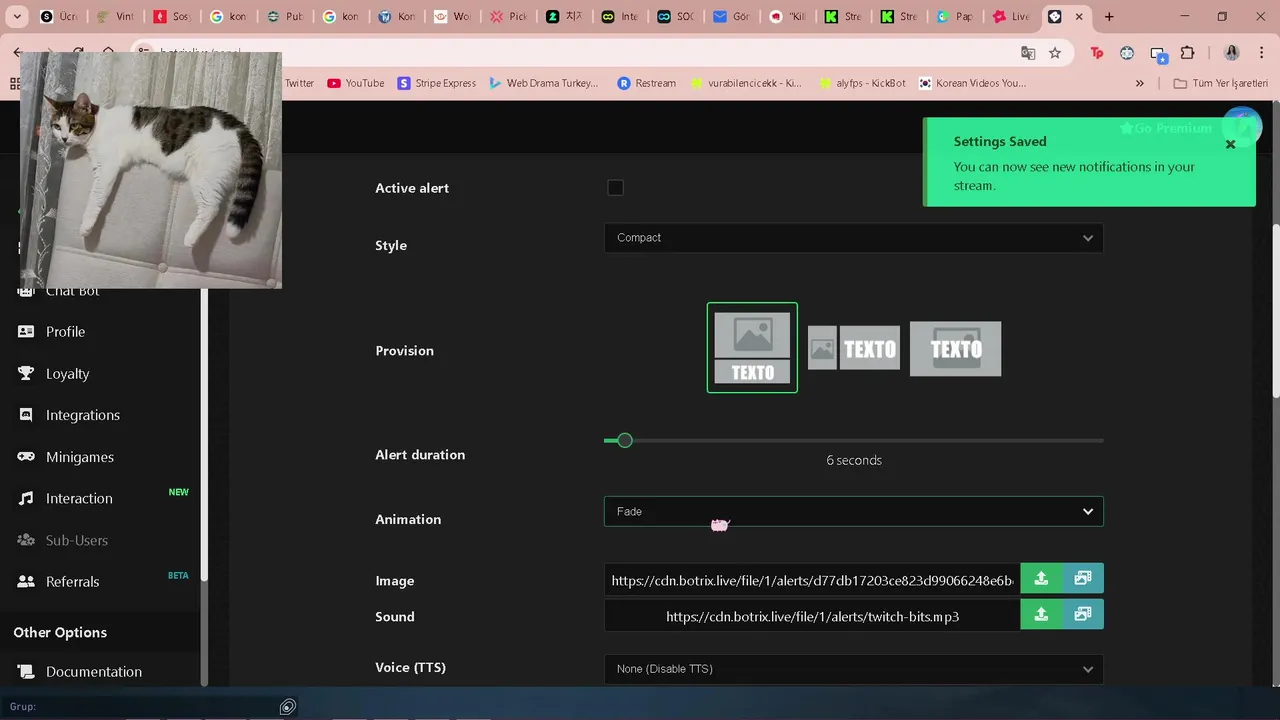
Task: Click the Tp extension icon
Action: (x=1097, y=53)
